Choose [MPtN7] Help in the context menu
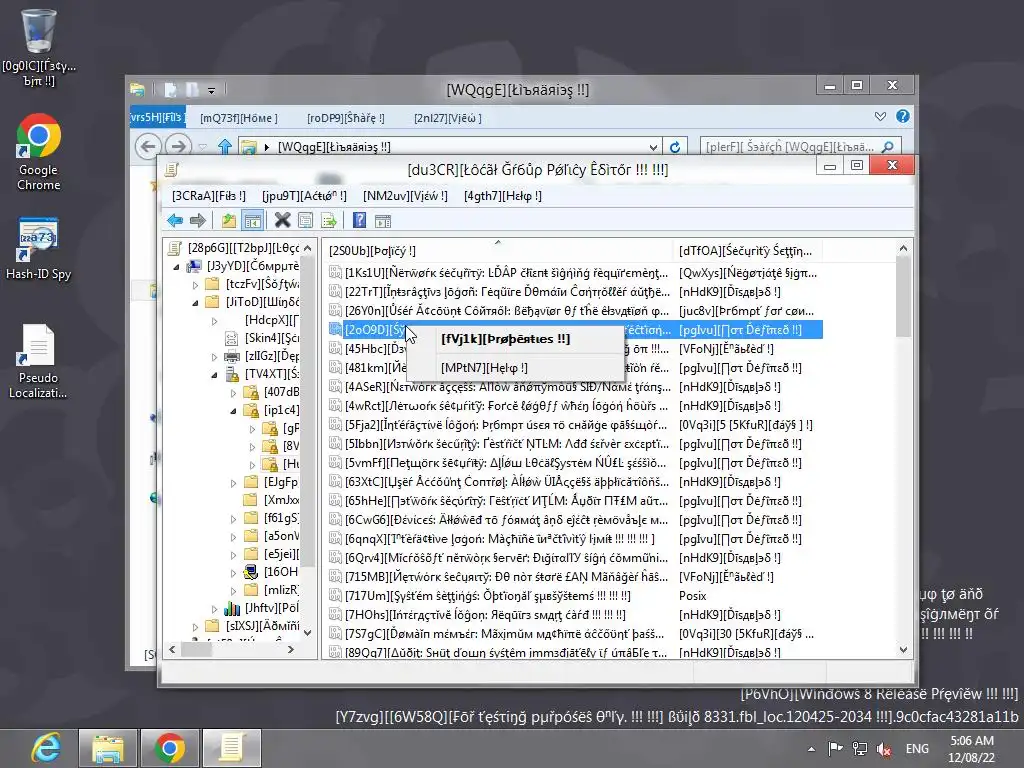The image size is (1024, 768). tap(515, 368)
